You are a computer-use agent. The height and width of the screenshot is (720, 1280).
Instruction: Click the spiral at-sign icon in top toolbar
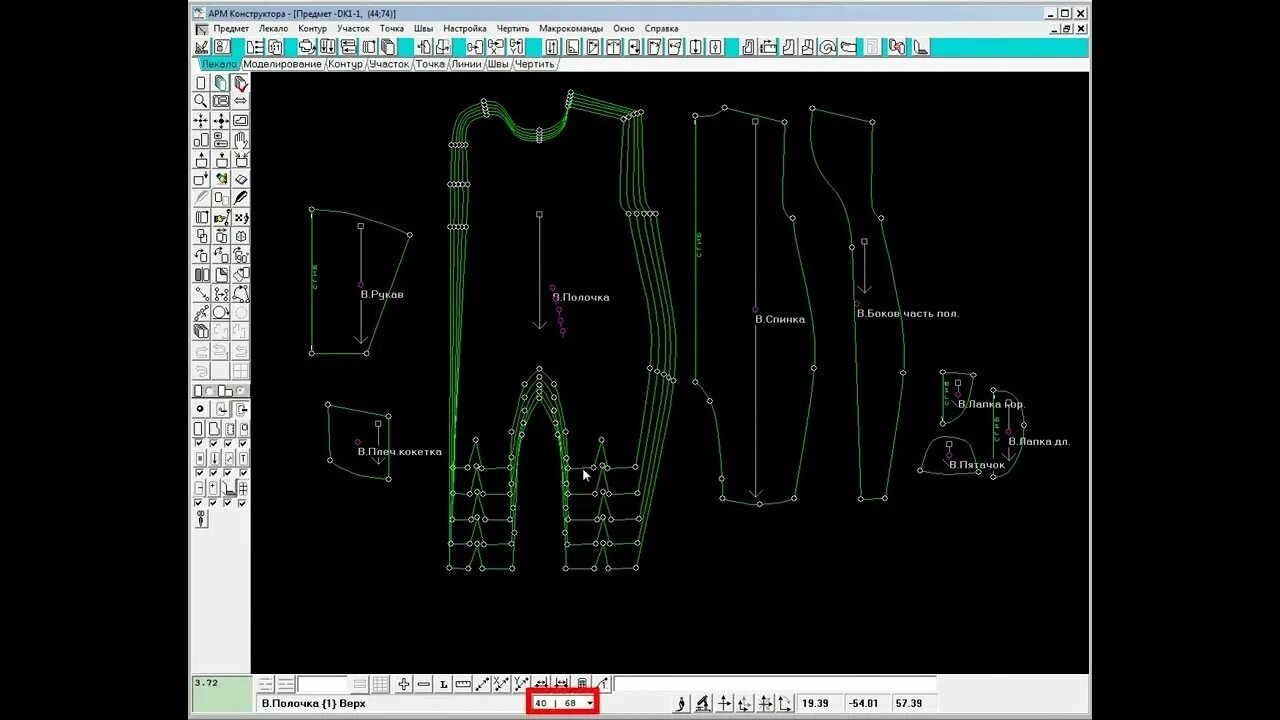point(826,47)
